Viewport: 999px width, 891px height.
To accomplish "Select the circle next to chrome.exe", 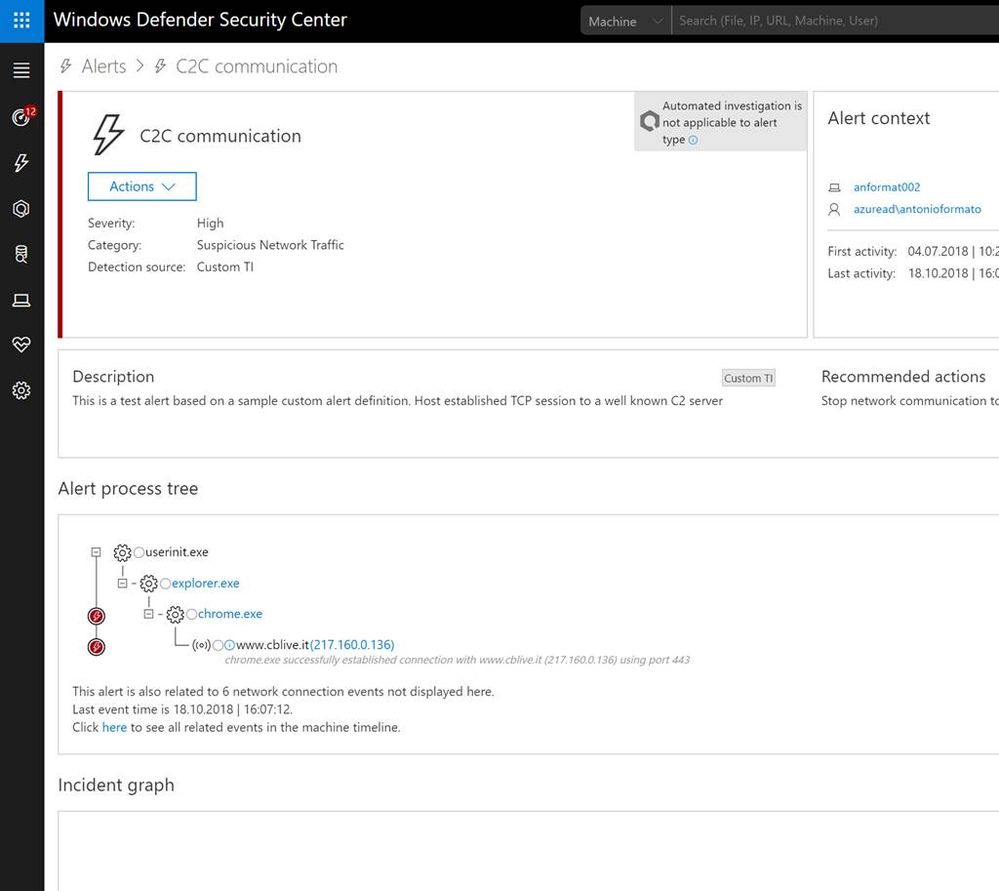I will tap(191, 614).
